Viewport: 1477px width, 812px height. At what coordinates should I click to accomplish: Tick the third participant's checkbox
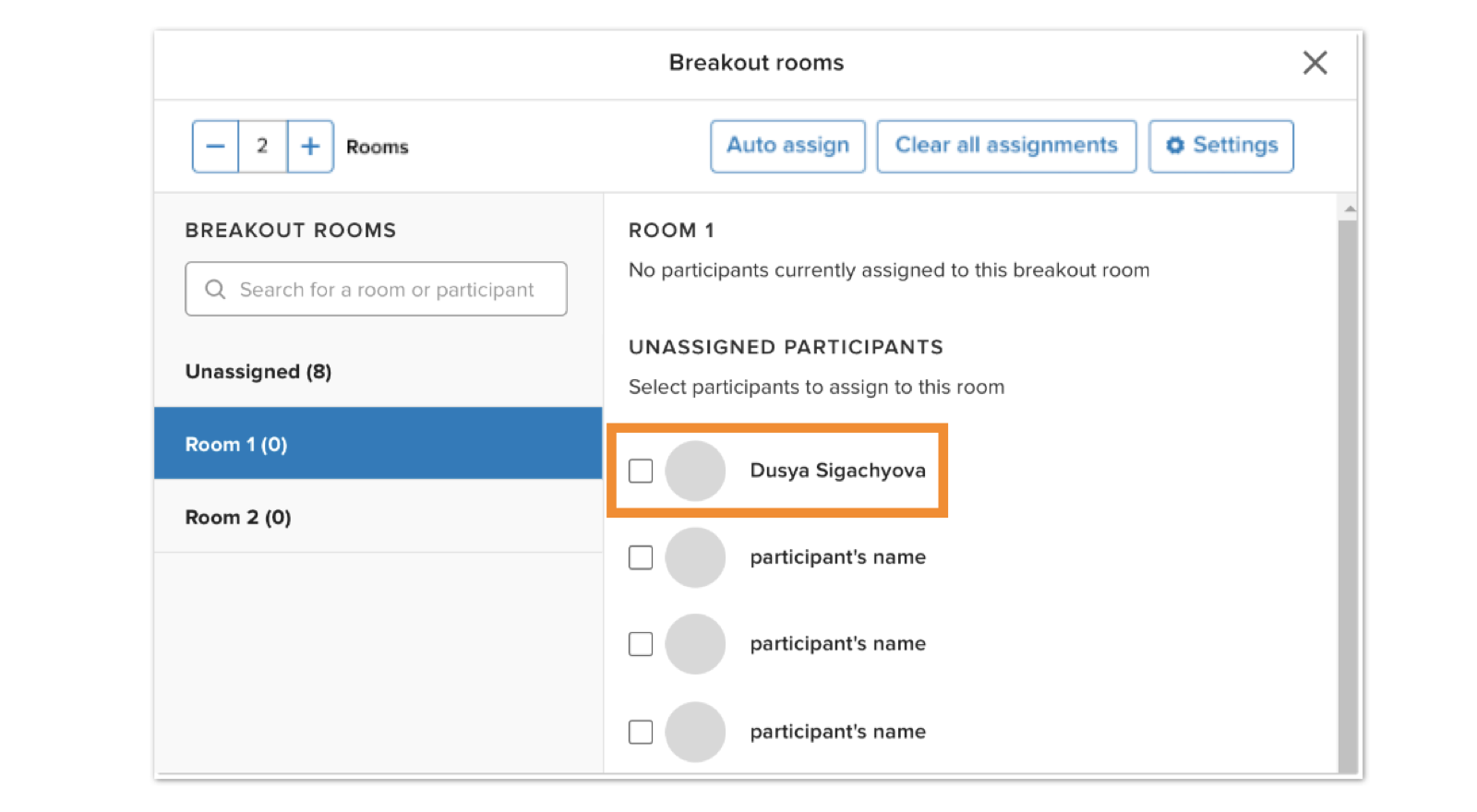[x=641, y=644]
